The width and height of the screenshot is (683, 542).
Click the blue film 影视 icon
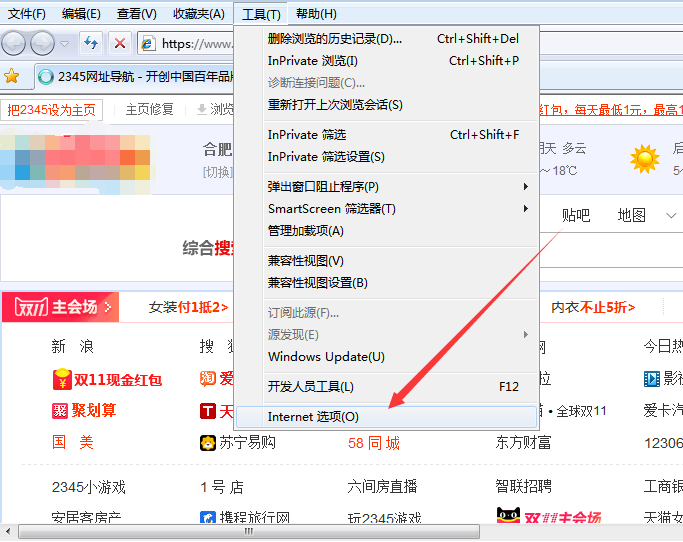coord(652,379)
